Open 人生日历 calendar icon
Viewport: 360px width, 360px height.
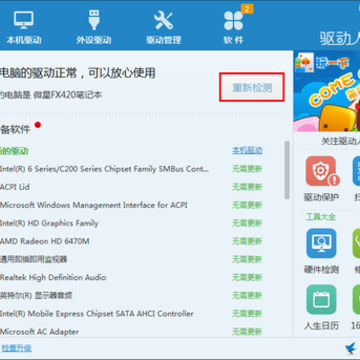click(x=321, y=307)
